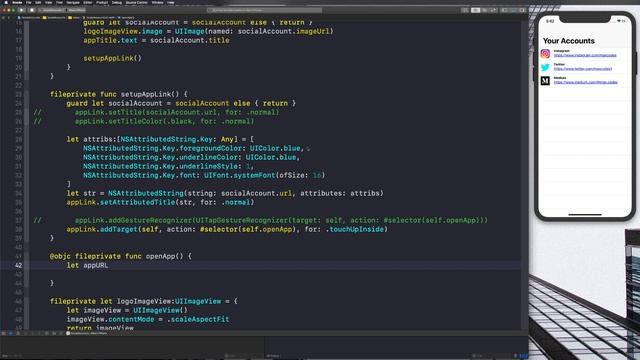The height and width of the screenshot is (360, 640).
Task: Open the Navigate menu
Action: tap(73, 2)
